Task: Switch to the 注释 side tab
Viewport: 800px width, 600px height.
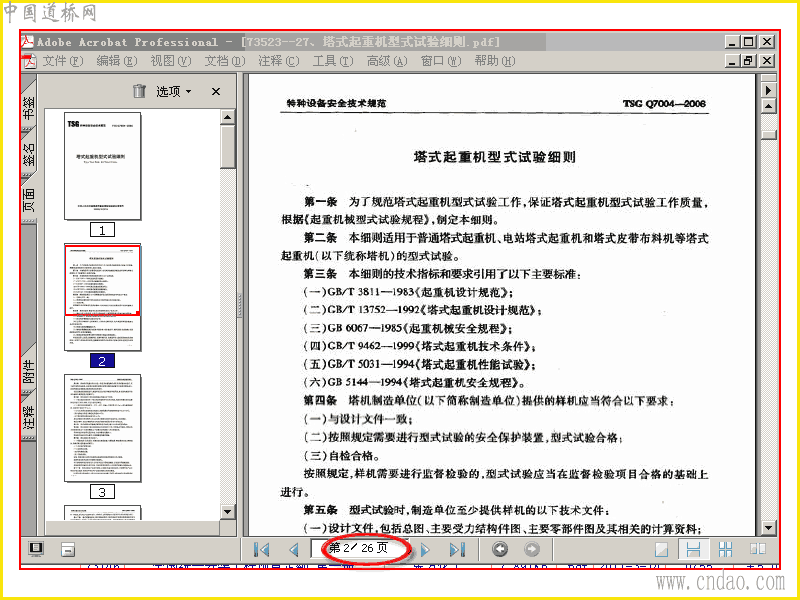Action: [x=29, y=416]
